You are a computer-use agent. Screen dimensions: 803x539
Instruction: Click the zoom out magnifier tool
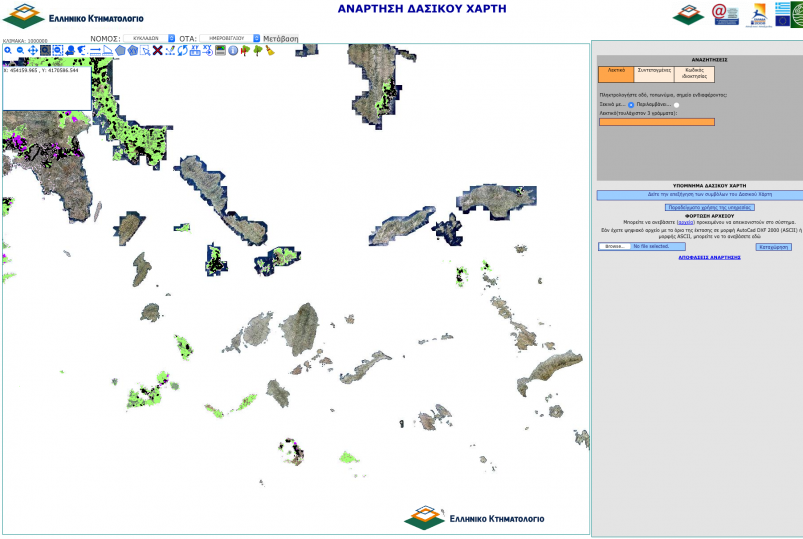coord(20,50)
